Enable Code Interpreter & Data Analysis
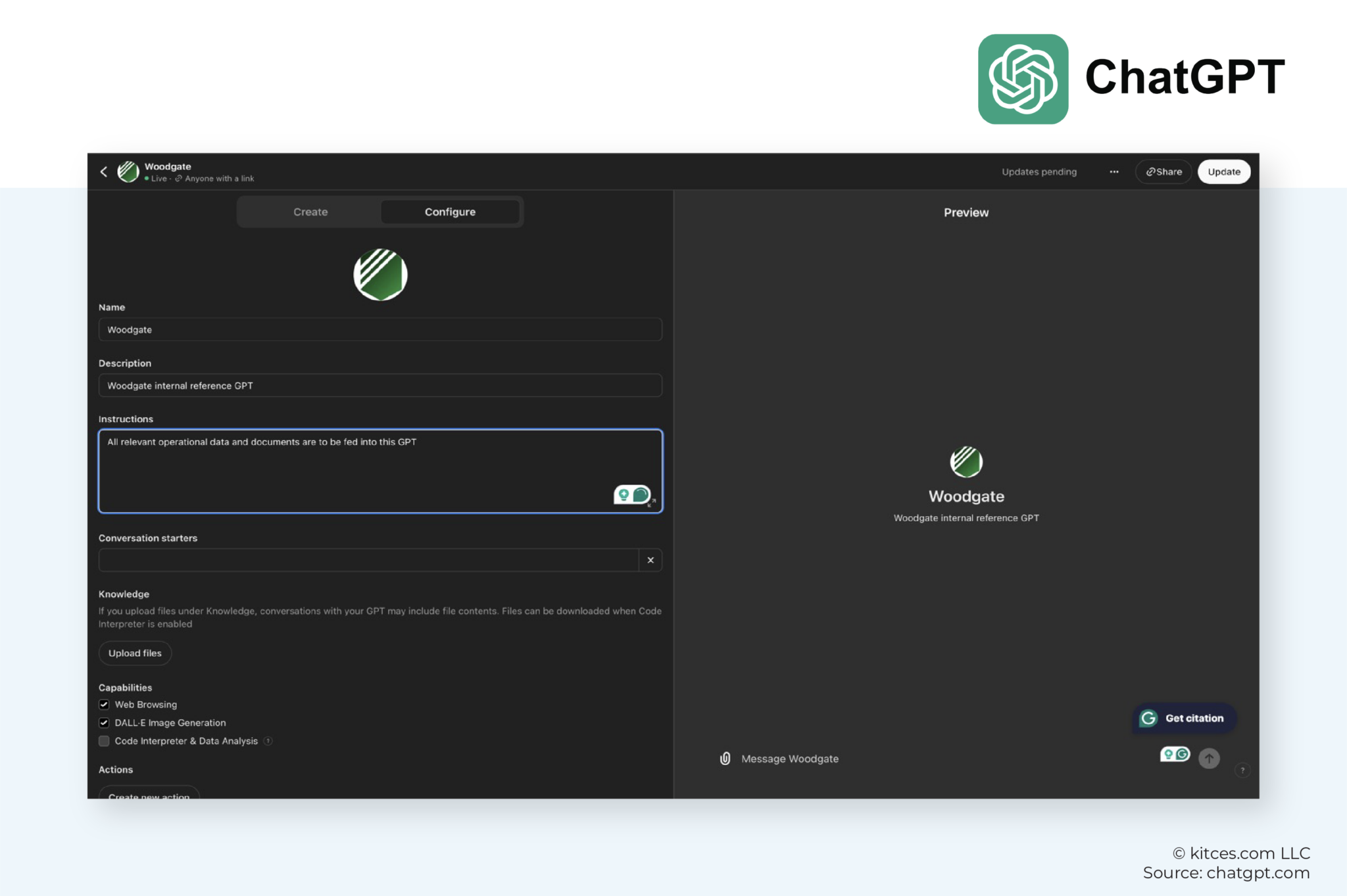 pyautogui.click(x=104, y=741)
